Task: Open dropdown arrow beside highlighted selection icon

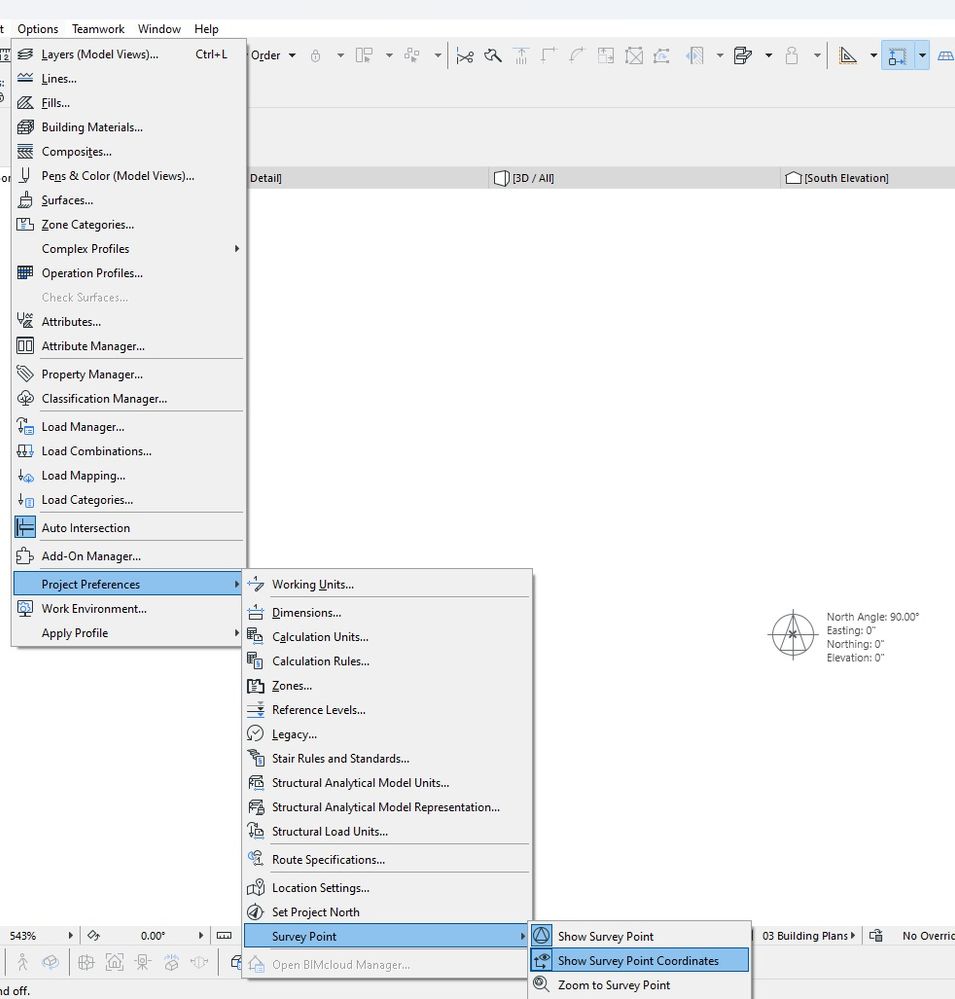Action: click(922, 55)
